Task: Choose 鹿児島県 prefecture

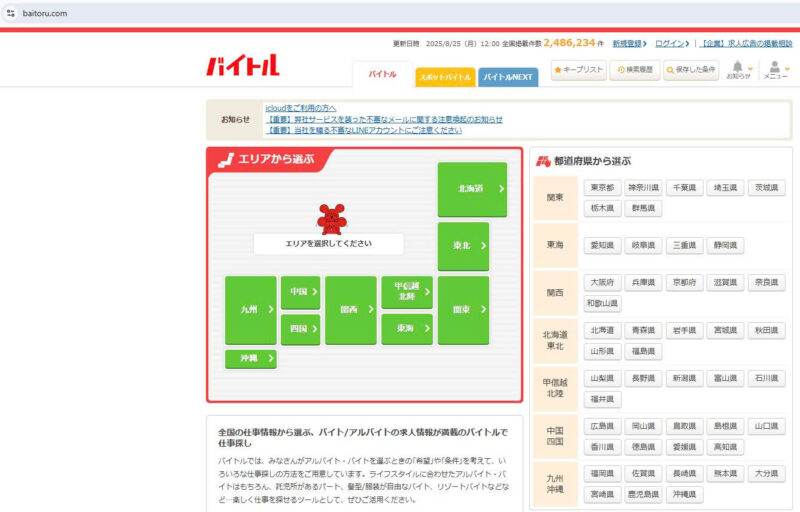Action: 643,495
